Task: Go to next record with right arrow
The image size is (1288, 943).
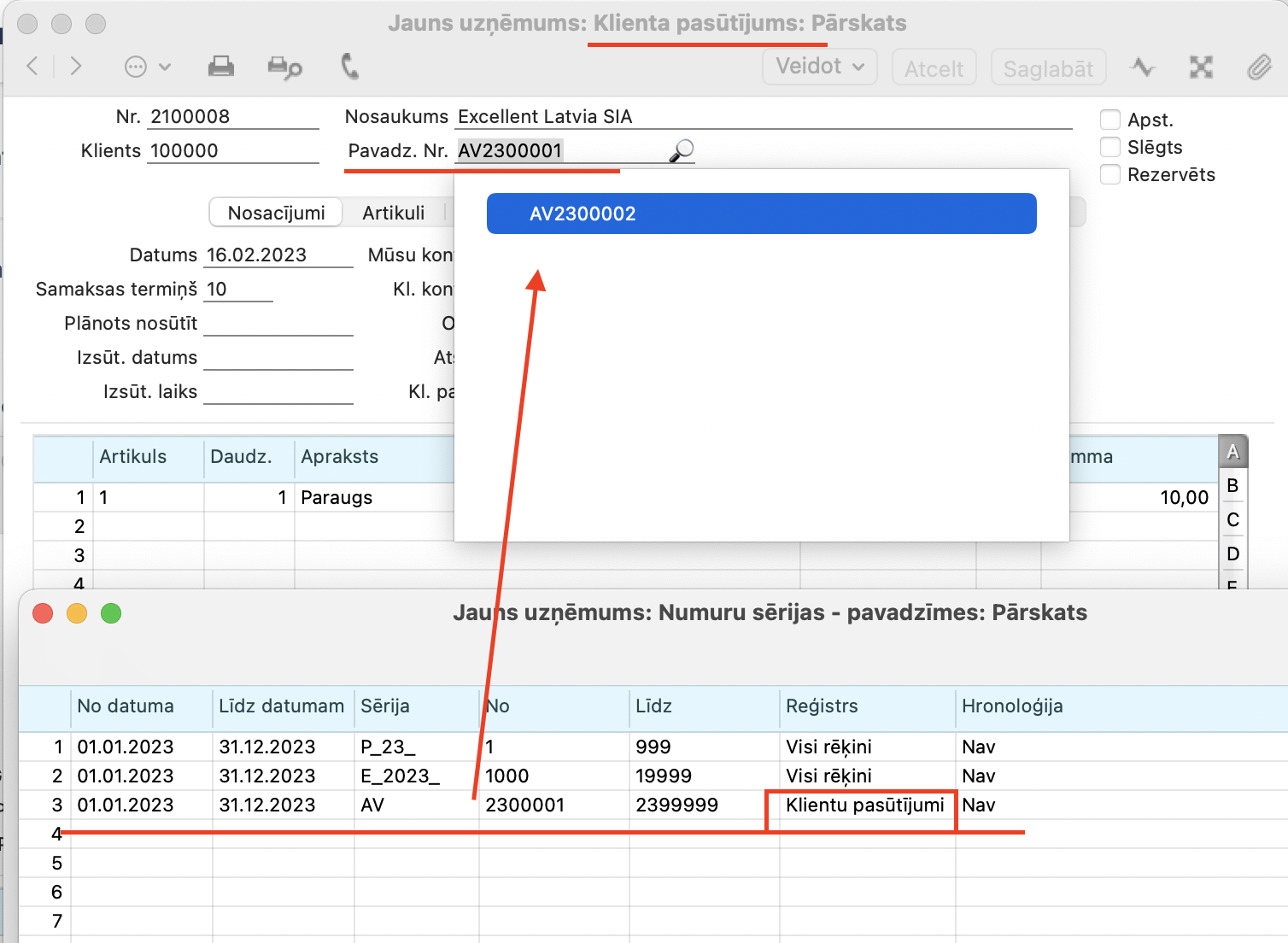Action: click(76, 67)
